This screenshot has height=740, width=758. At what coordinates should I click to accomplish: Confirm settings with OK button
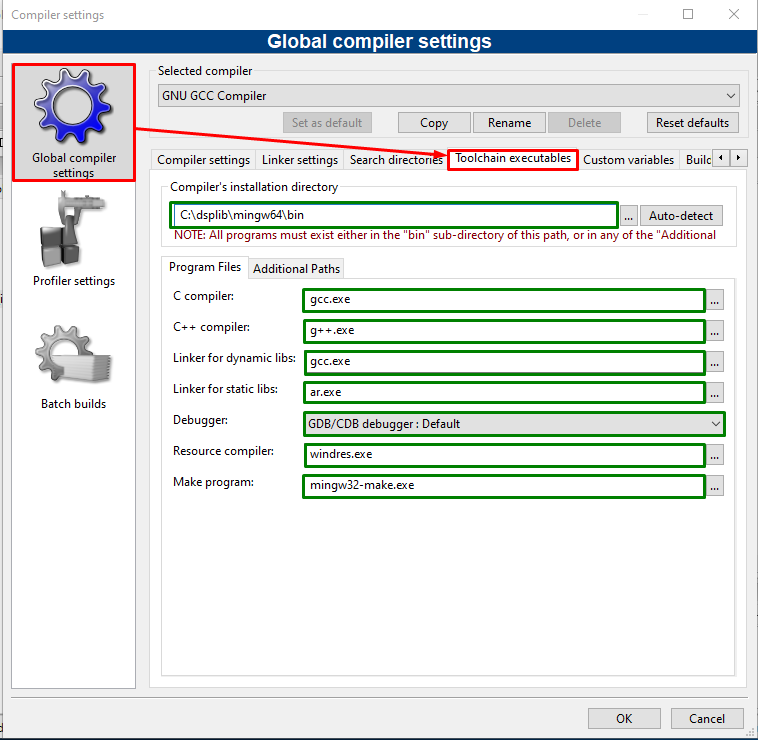pyautogui.click(x=624, y=718)
